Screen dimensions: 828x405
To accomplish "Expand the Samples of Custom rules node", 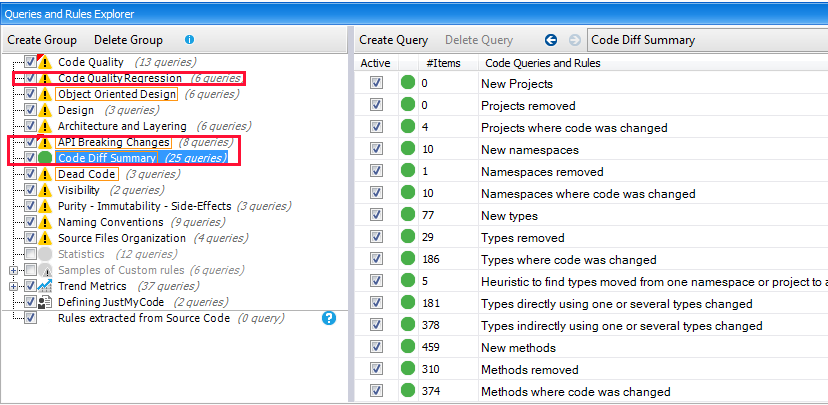I will pyautogui.click(x=13, y=270).
